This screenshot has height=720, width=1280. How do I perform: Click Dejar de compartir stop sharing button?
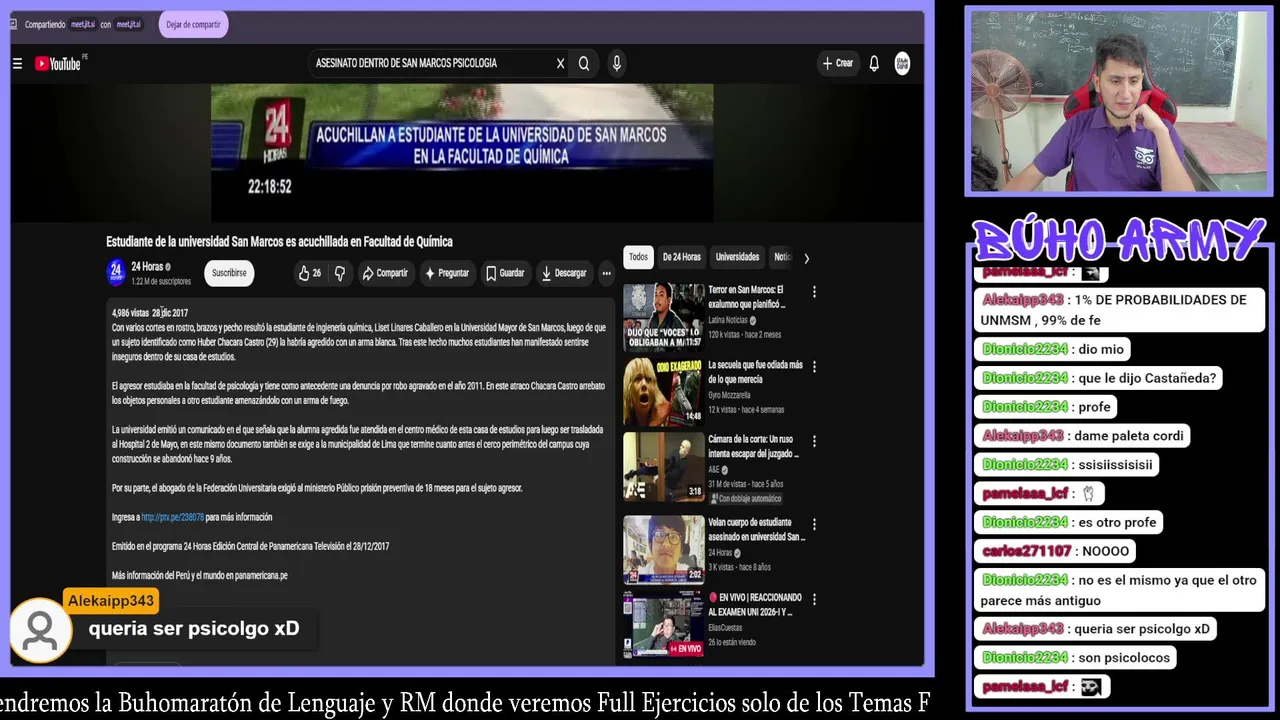point(193,25)
